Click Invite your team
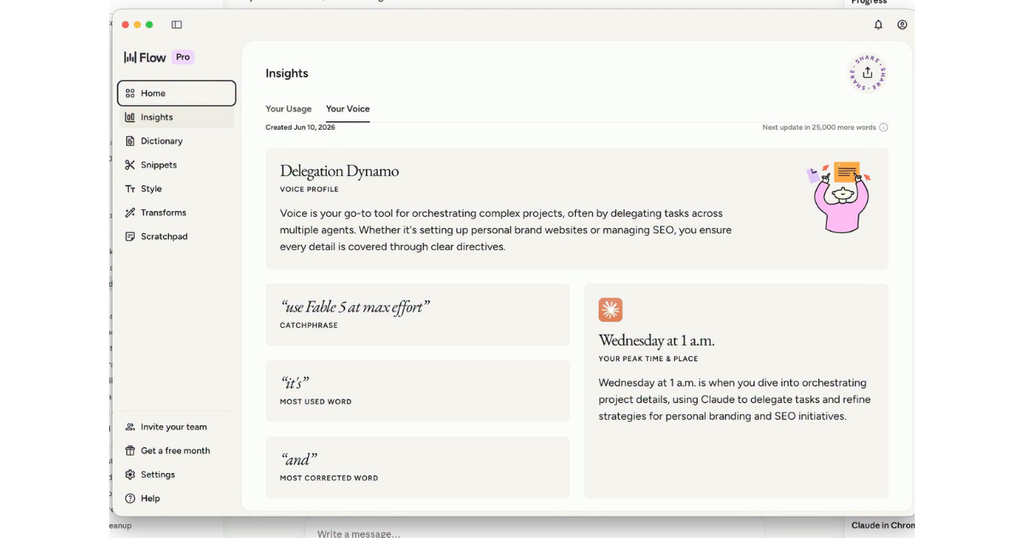 click(x=176, y=427)
